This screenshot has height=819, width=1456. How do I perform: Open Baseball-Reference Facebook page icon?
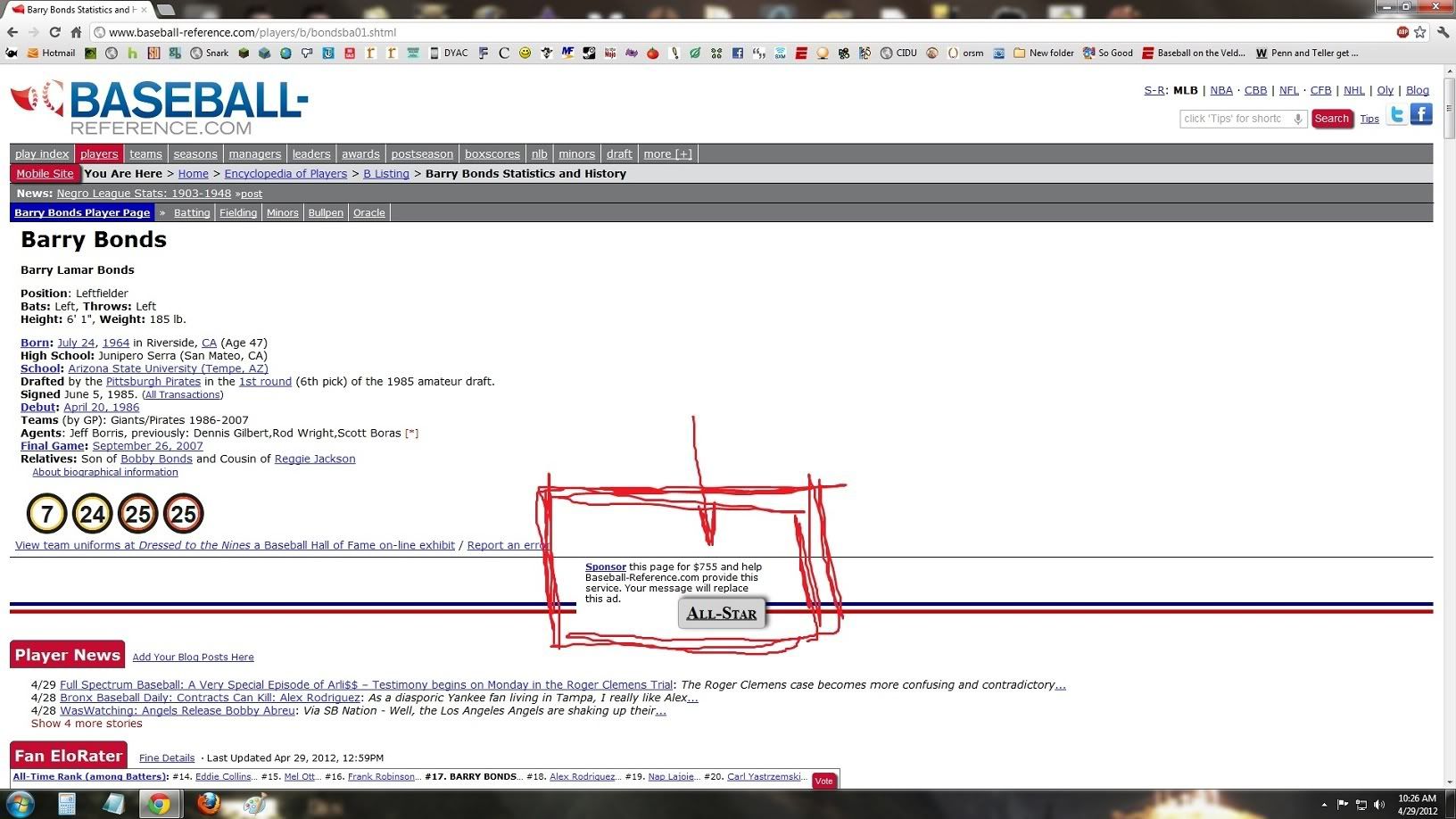pos(1421,114)
